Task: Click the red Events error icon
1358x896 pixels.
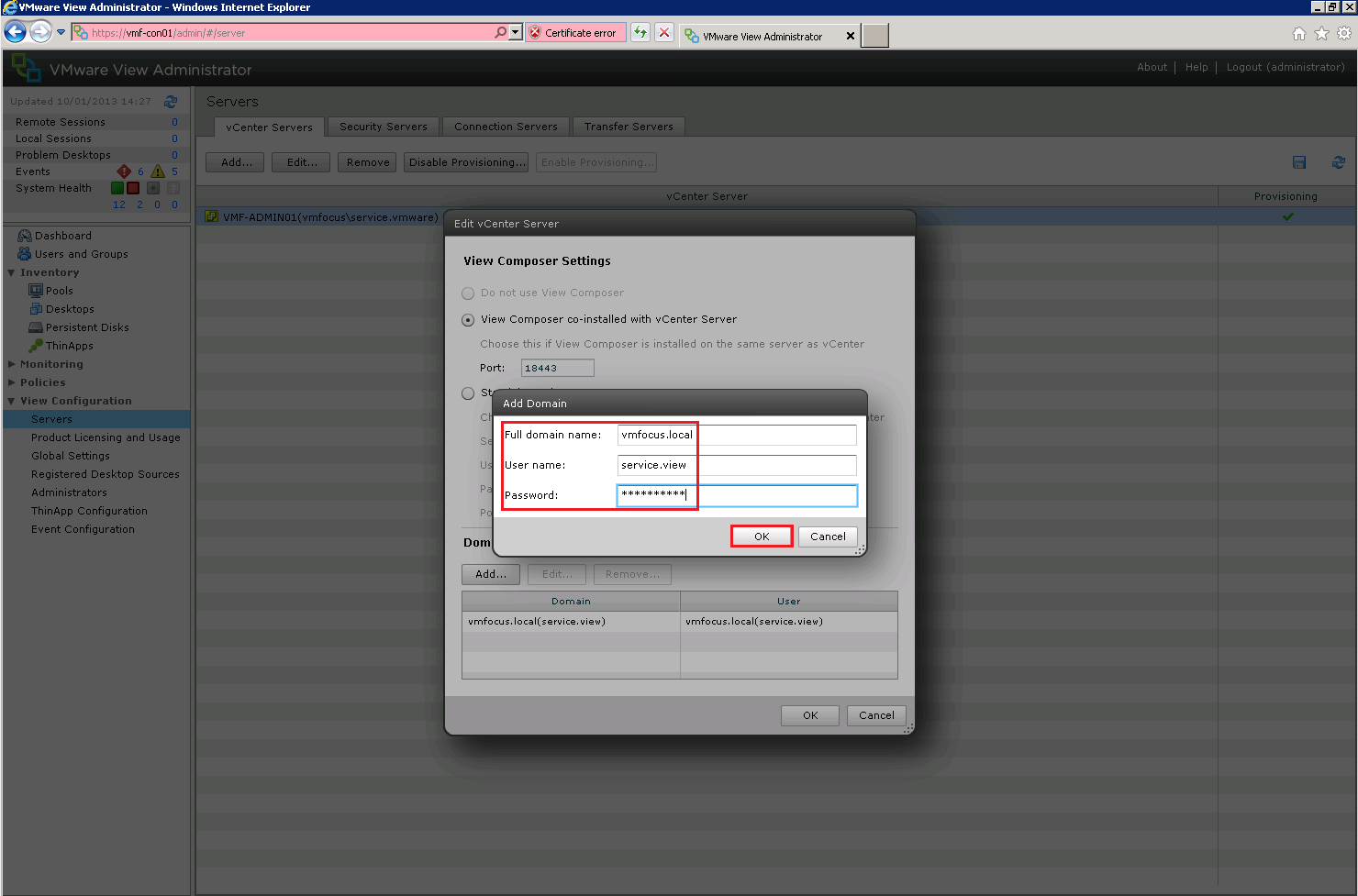Action: 124,171
